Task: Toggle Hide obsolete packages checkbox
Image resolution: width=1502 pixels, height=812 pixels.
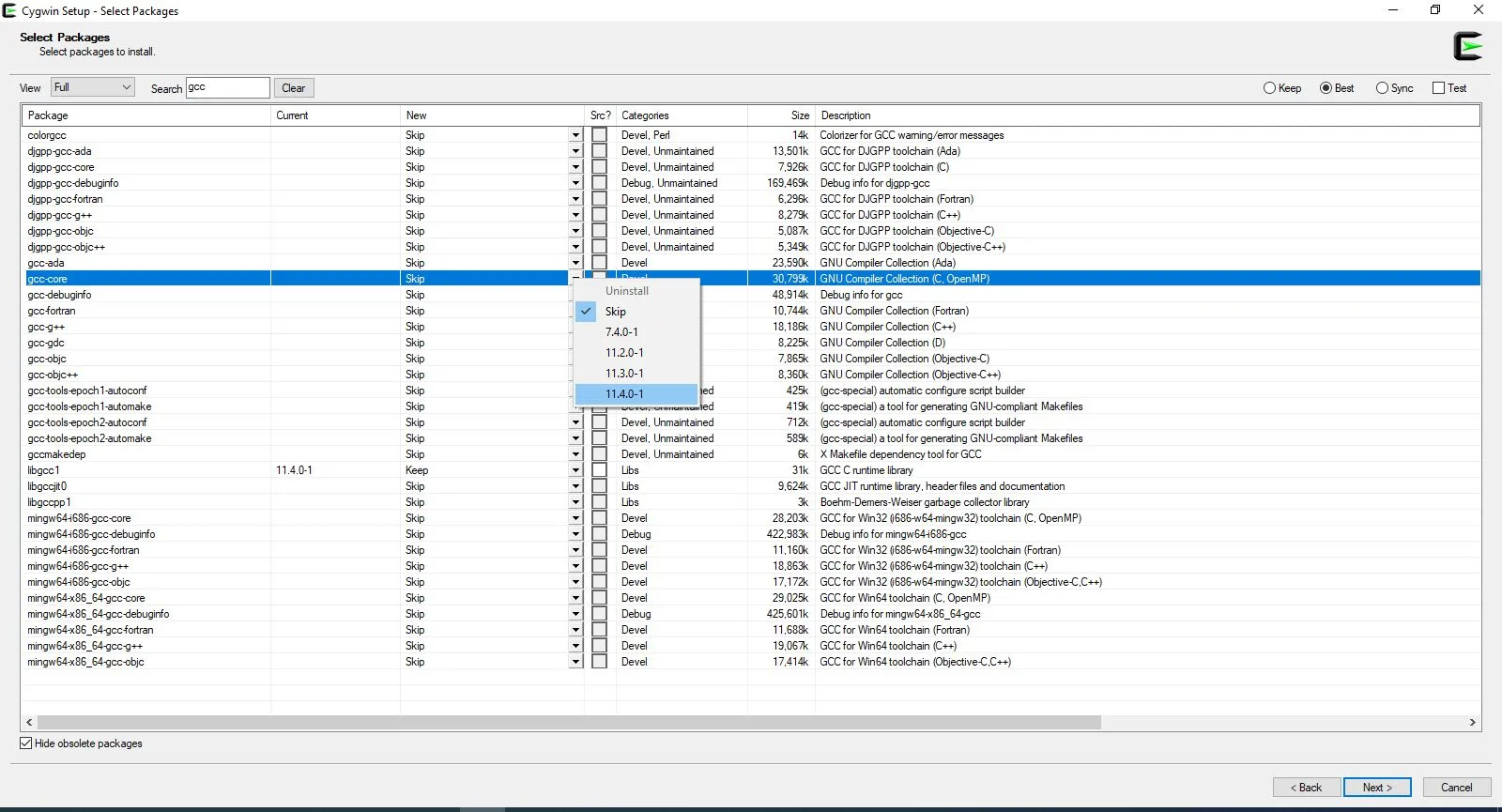Action: 81,743
